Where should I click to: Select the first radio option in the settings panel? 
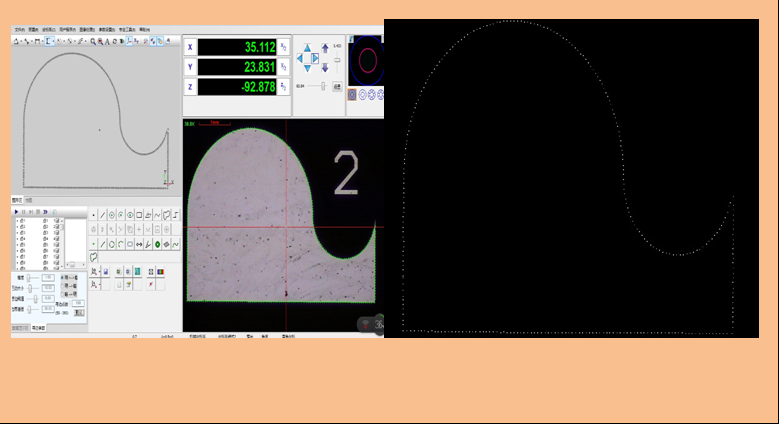pos(64,277)
